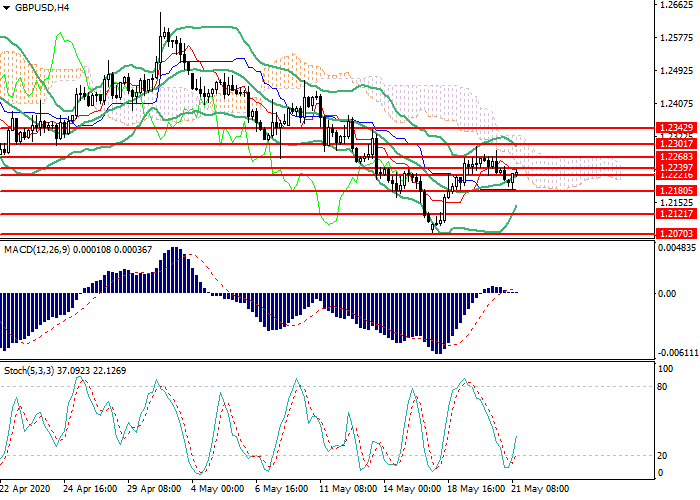Click the triangle icon beside GBPUSD,H4
Screen dimensions: 700x500
click(x=6, y=7)
